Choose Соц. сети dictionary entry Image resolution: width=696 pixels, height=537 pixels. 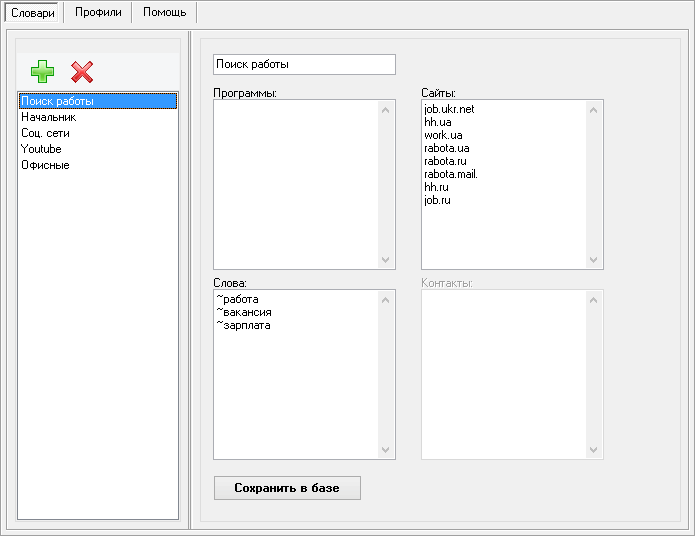(x=45, y=133)
